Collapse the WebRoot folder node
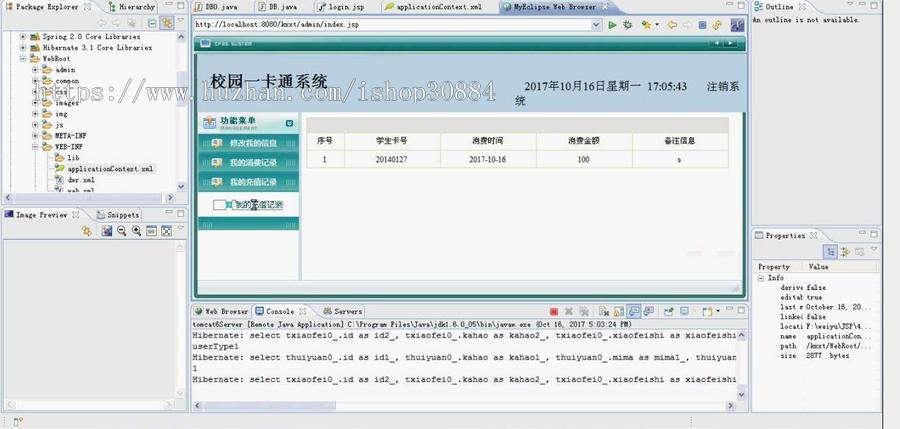The height and width of the screenshot is (429, 900). pos(23,59)
